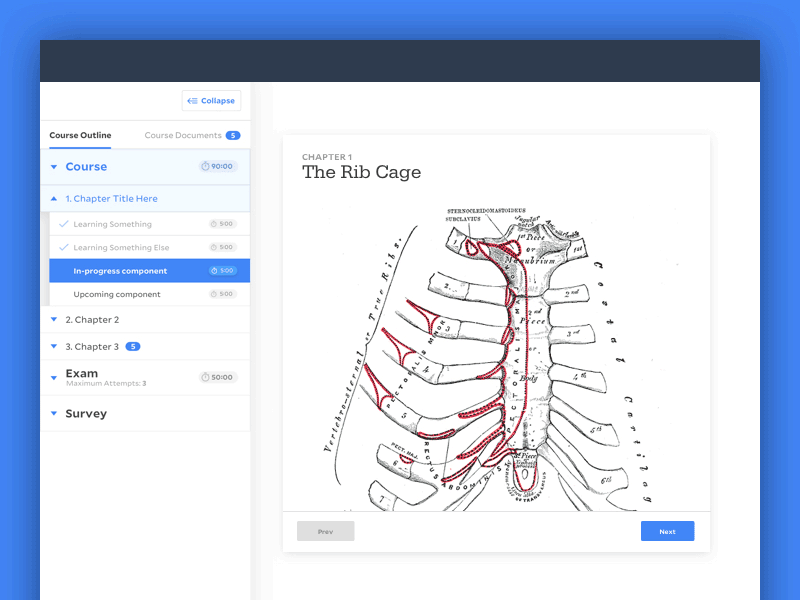Click the 5:00 timer badge on In-progress component
This screenshot has height=600, width=800.
click(x=225, y=270)
